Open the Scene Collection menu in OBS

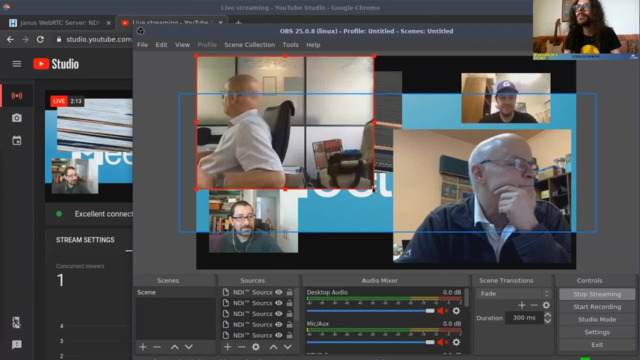[x=249, y=45]
